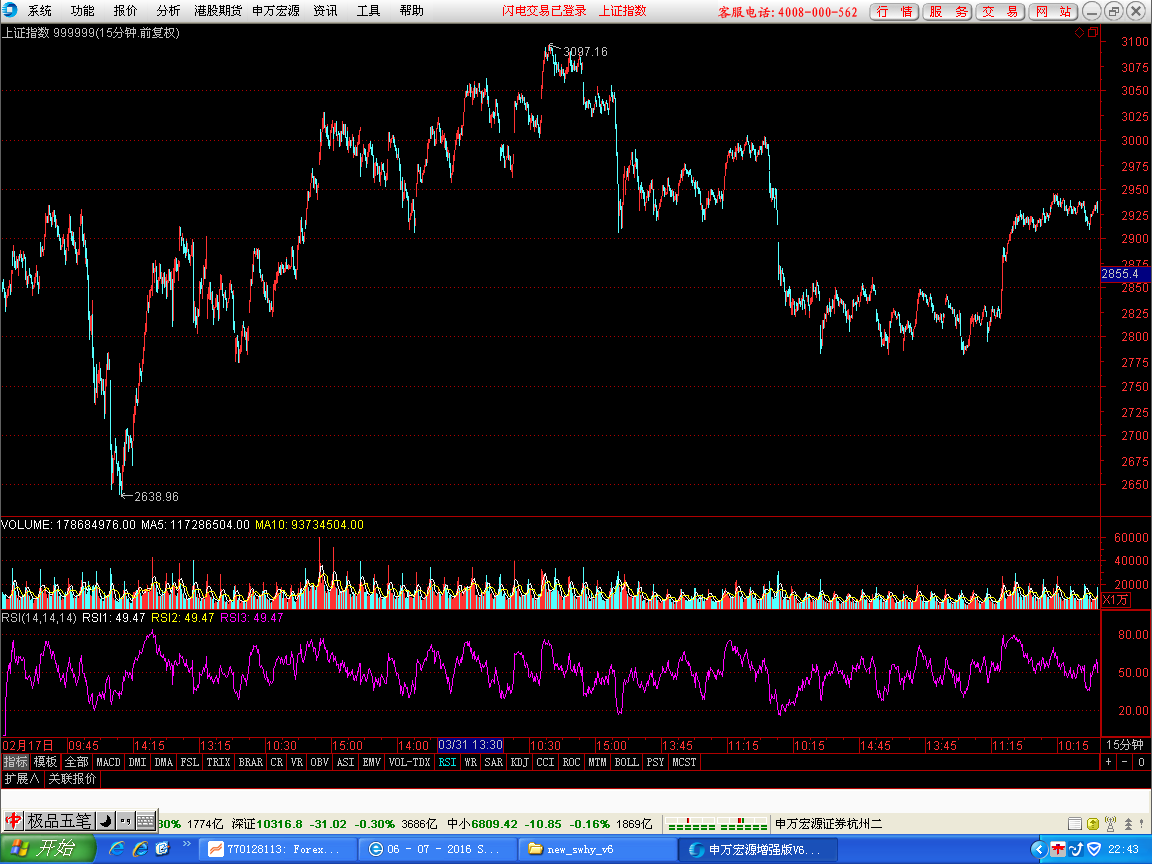This screenshot has width=1152, height=864.
Task: Switch indicator to EMV
Action: tap(372, 762)
